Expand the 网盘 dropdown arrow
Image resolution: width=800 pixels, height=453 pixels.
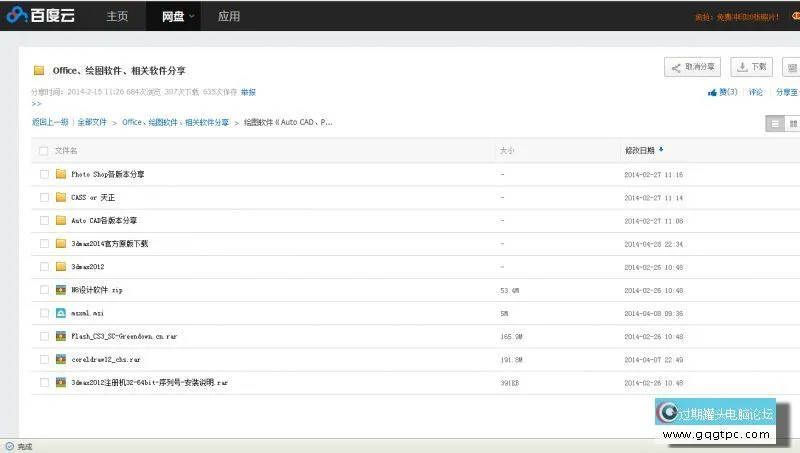[x=192, y=16]
